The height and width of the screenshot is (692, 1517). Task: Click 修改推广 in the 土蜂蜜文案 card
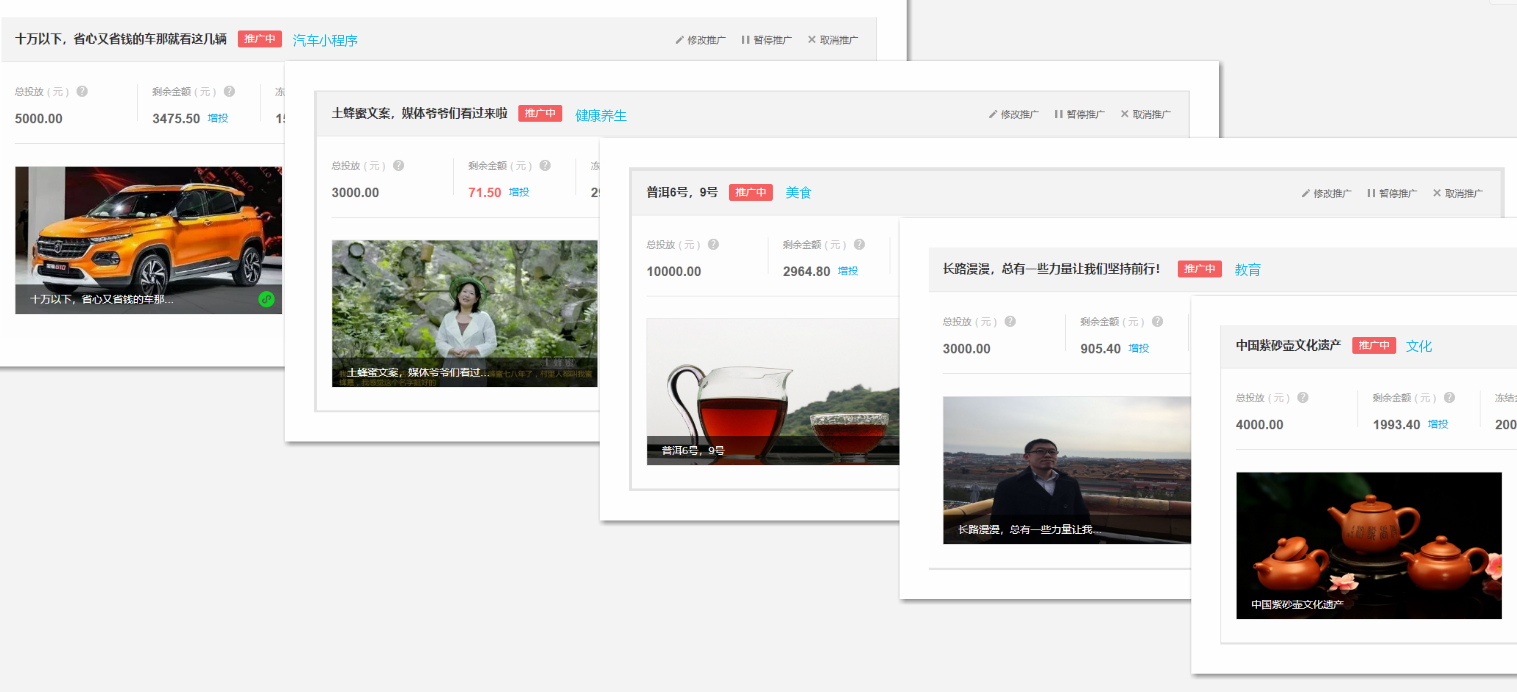[x=1013, y=114]
